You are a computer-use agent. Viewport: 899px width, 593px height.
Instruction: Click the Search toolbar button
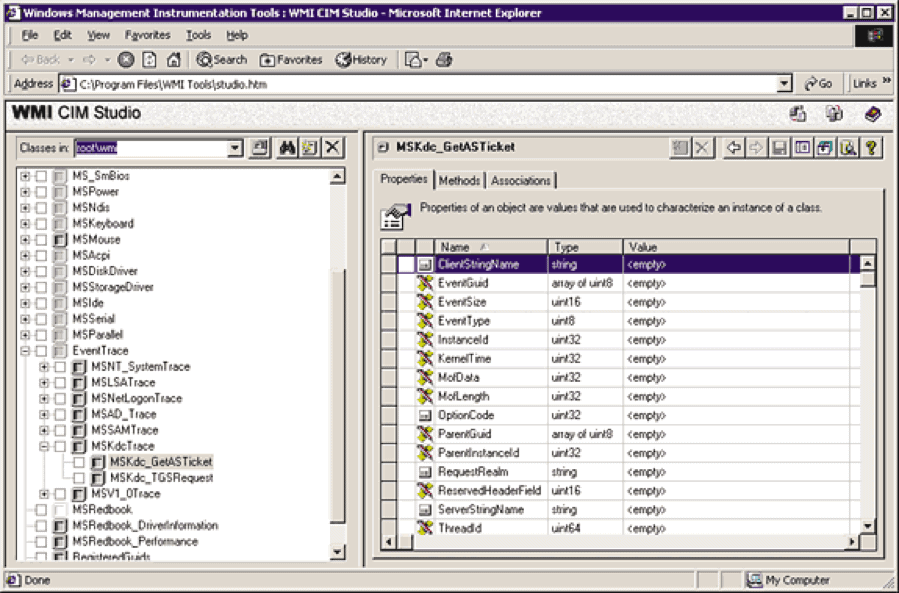tap(222, 60)
